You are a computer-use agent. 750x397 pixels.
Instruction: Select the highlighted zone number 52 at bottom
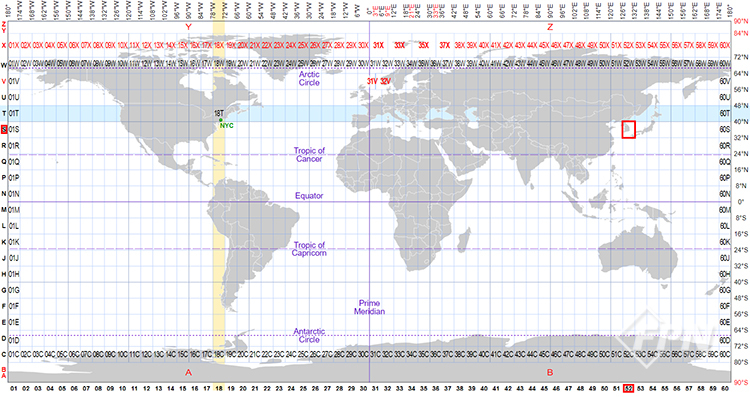tap(629, 389)
